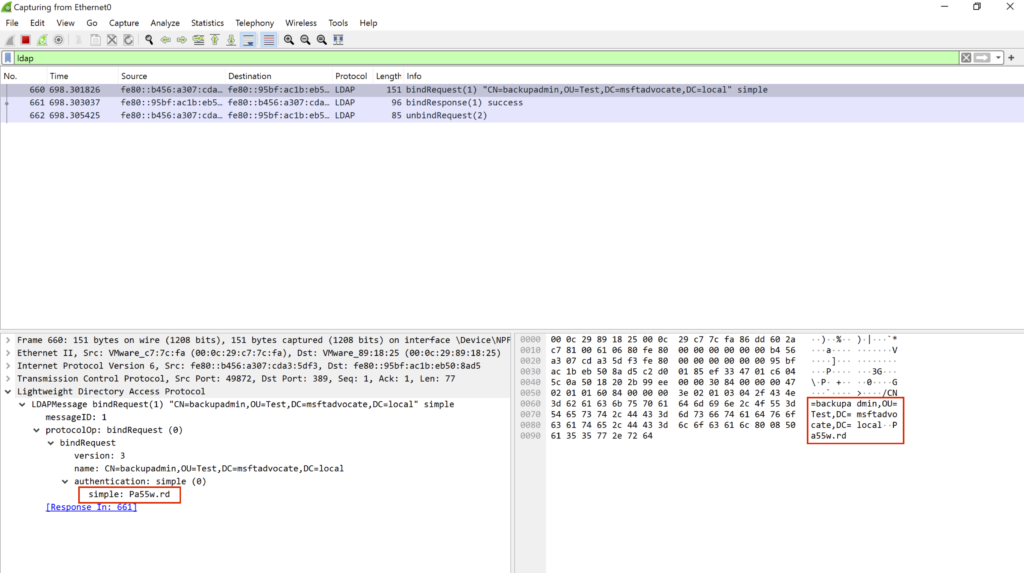Clear the ldap display filter
Image resolution: width=1024 pixels, height=573 pixels.
(x=966, y=58)
